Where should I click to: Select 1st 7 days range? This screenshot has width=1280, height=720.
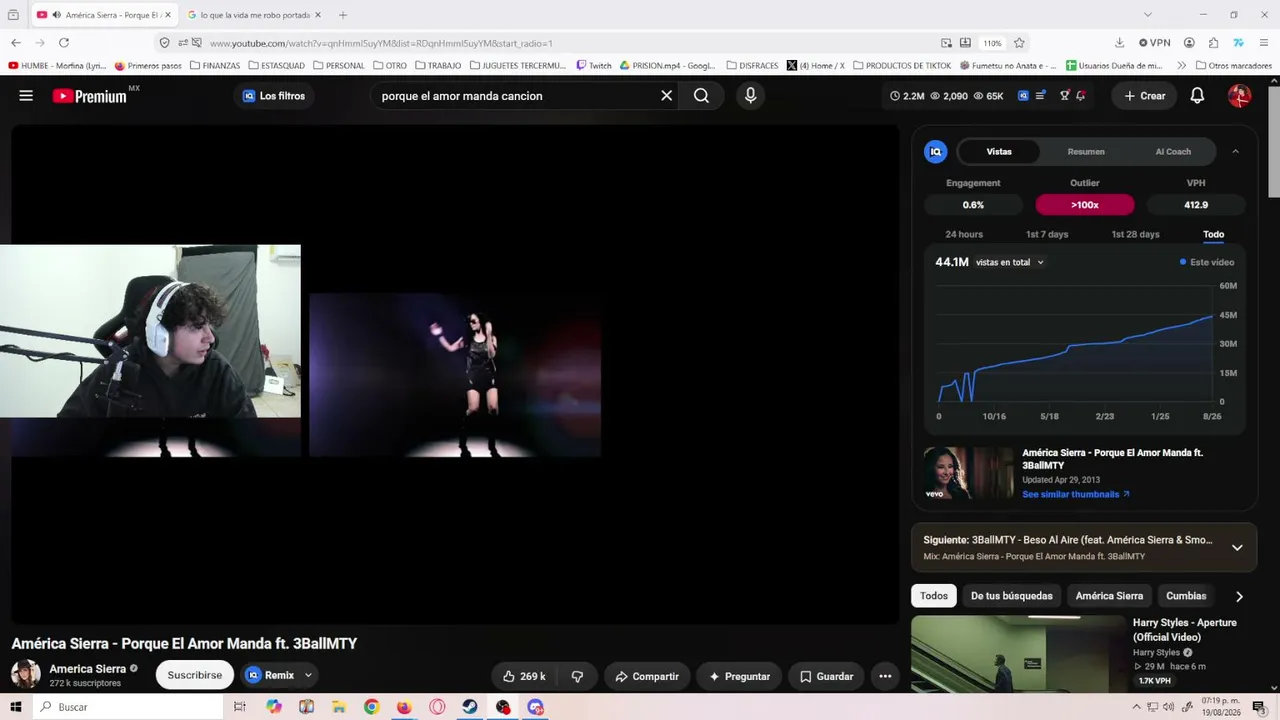1047,234
